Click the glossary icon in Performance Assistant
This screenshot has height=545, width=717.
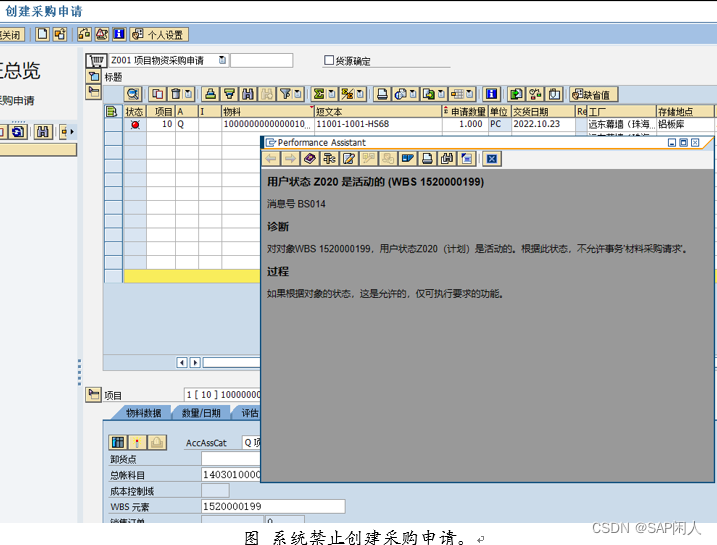pos(407,159)
